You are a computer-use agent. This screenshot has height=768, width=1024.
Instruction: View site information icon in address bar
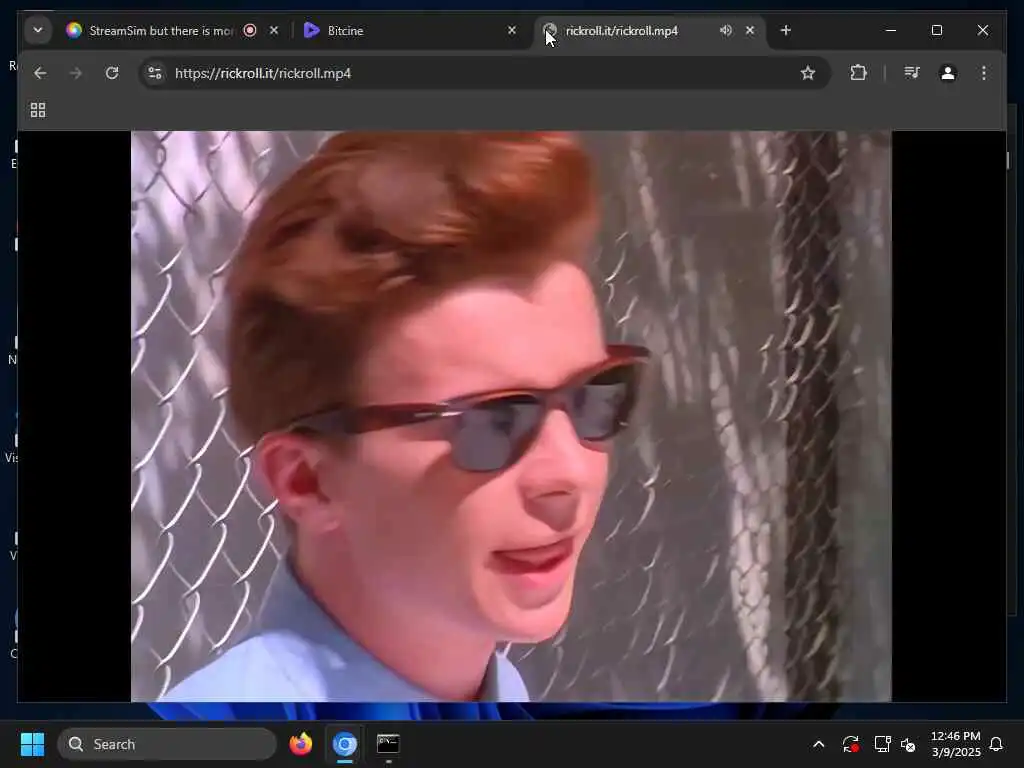click(155, 73)
